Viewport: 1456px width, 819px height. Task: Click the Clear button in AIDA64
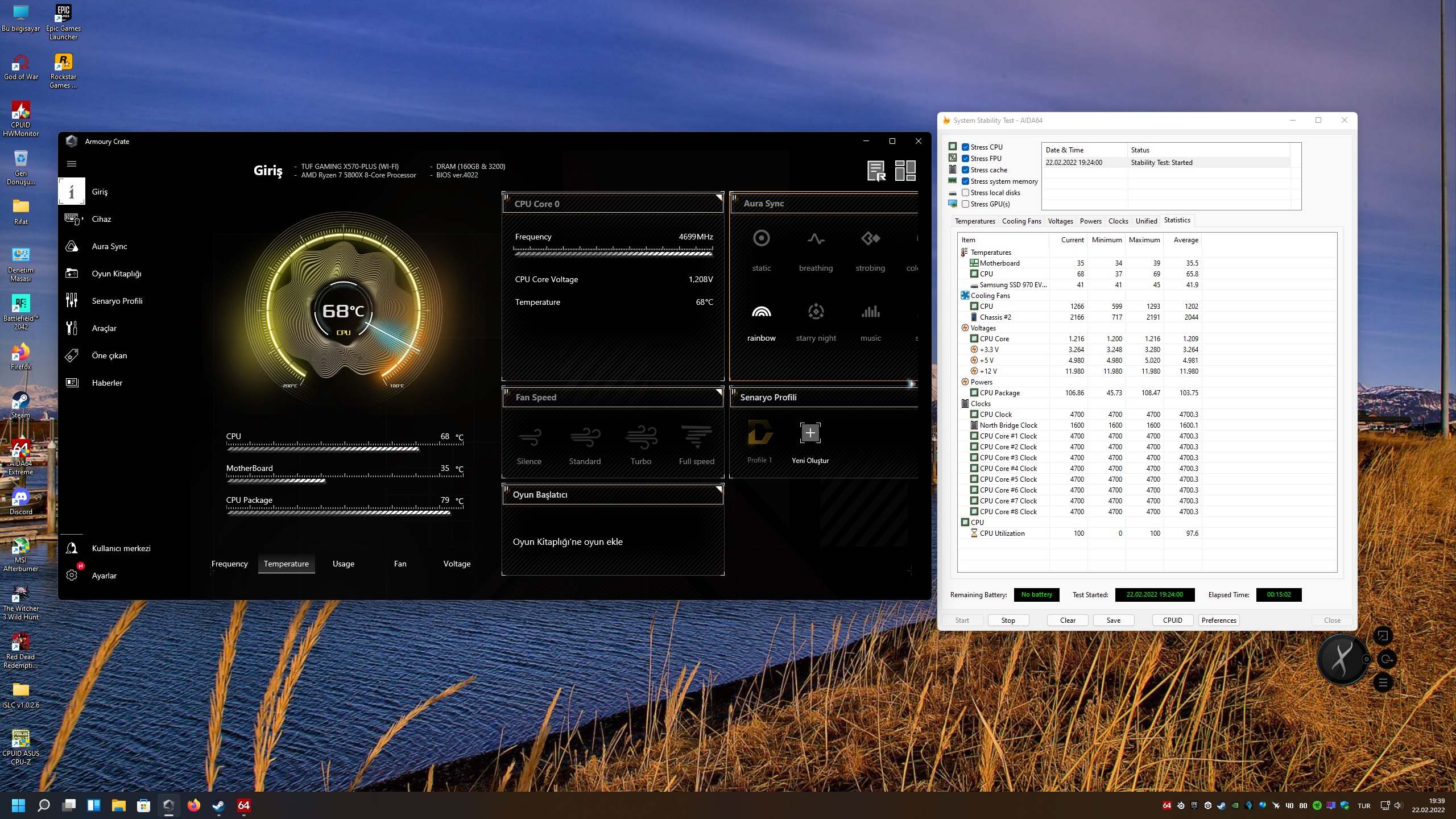click(1068, 621)
